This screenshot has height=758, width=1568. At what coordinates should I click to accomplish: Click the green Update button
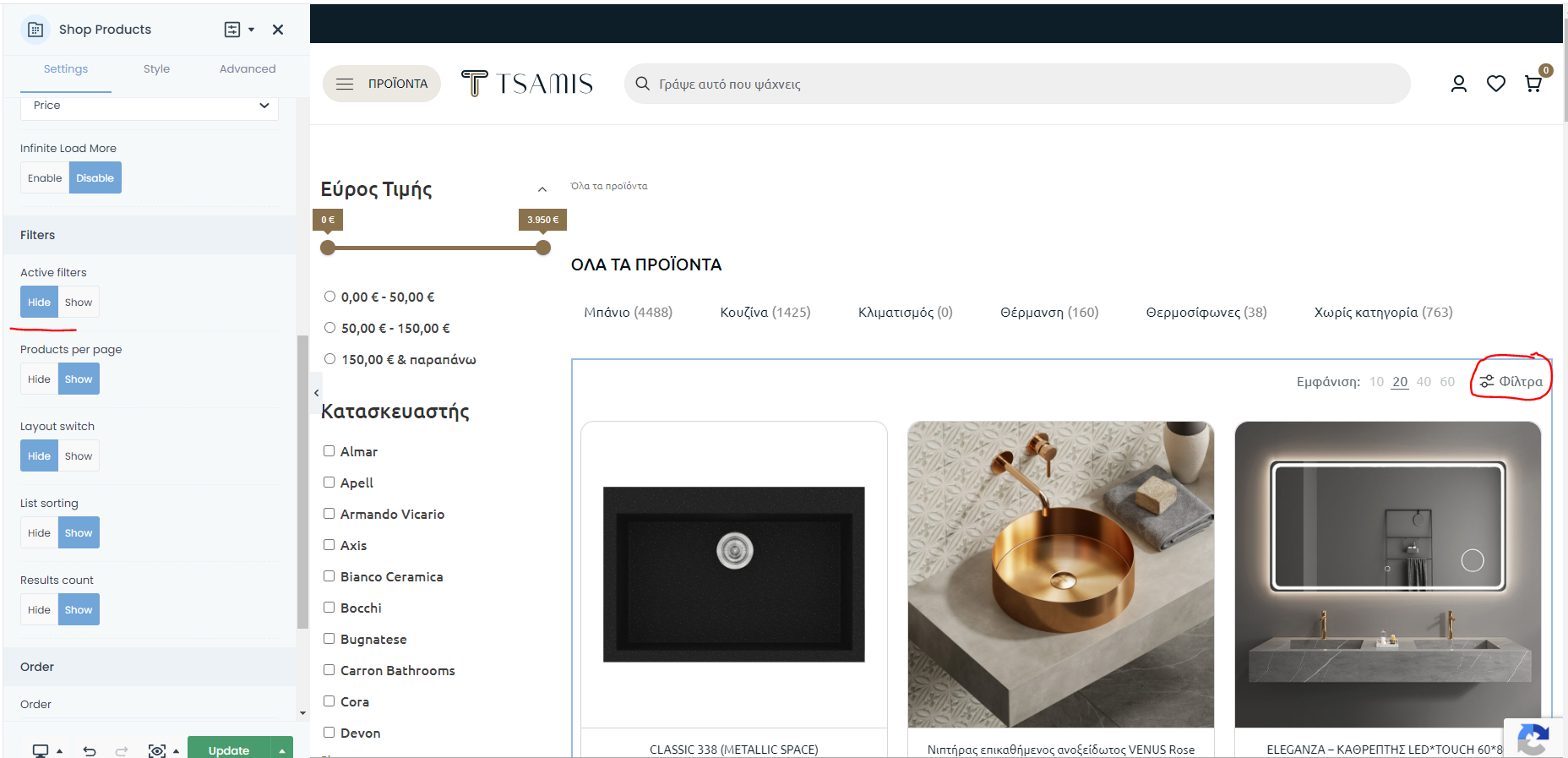click(x=228, y=750)
